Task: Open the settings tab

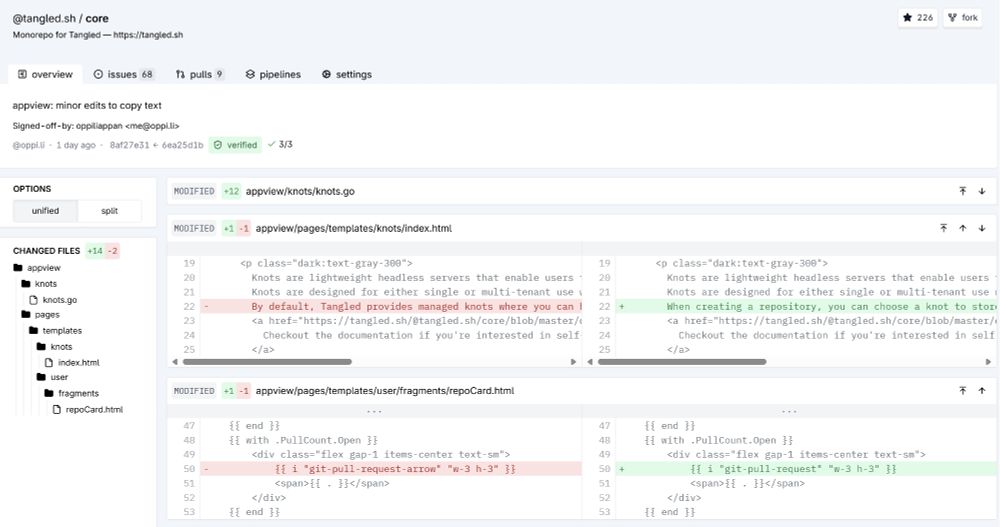Action: pyautogui.click(x=346, y=74)
